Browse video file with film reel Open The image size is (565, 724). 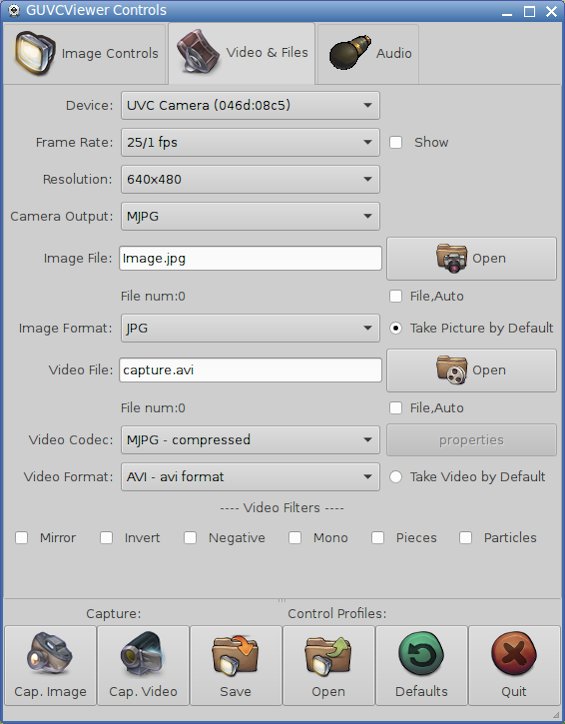pyautogui.click(x=471, y=370)
